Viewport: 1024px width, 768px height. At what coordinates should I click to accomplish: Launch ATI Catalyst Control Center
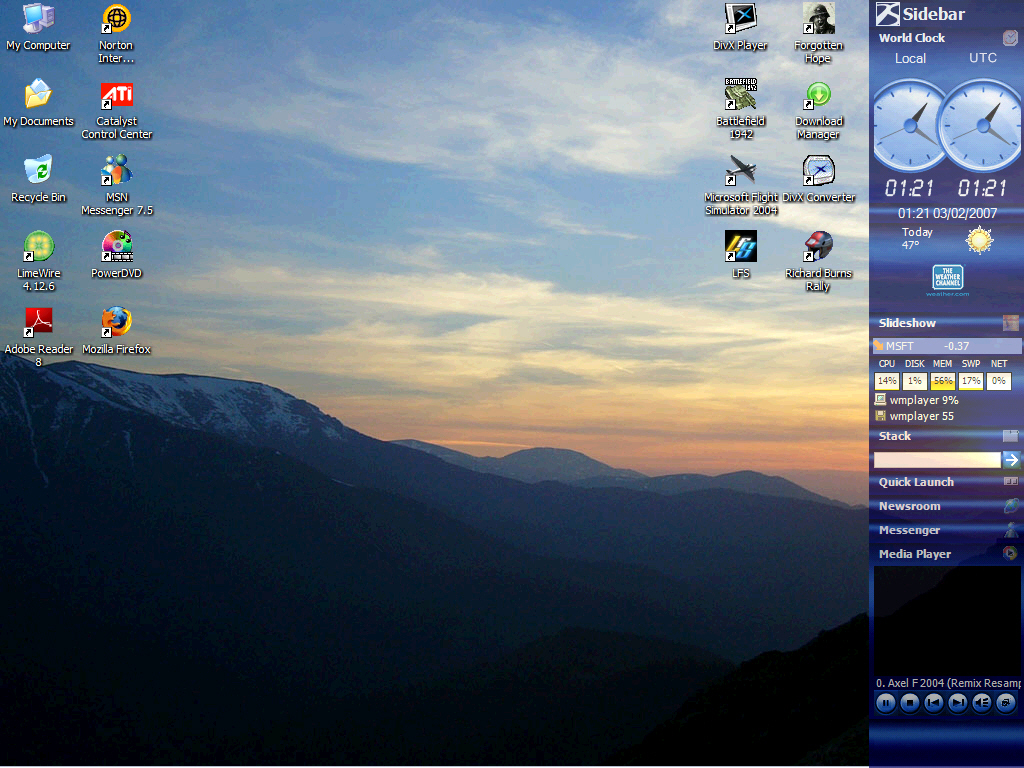coord(117,110)
